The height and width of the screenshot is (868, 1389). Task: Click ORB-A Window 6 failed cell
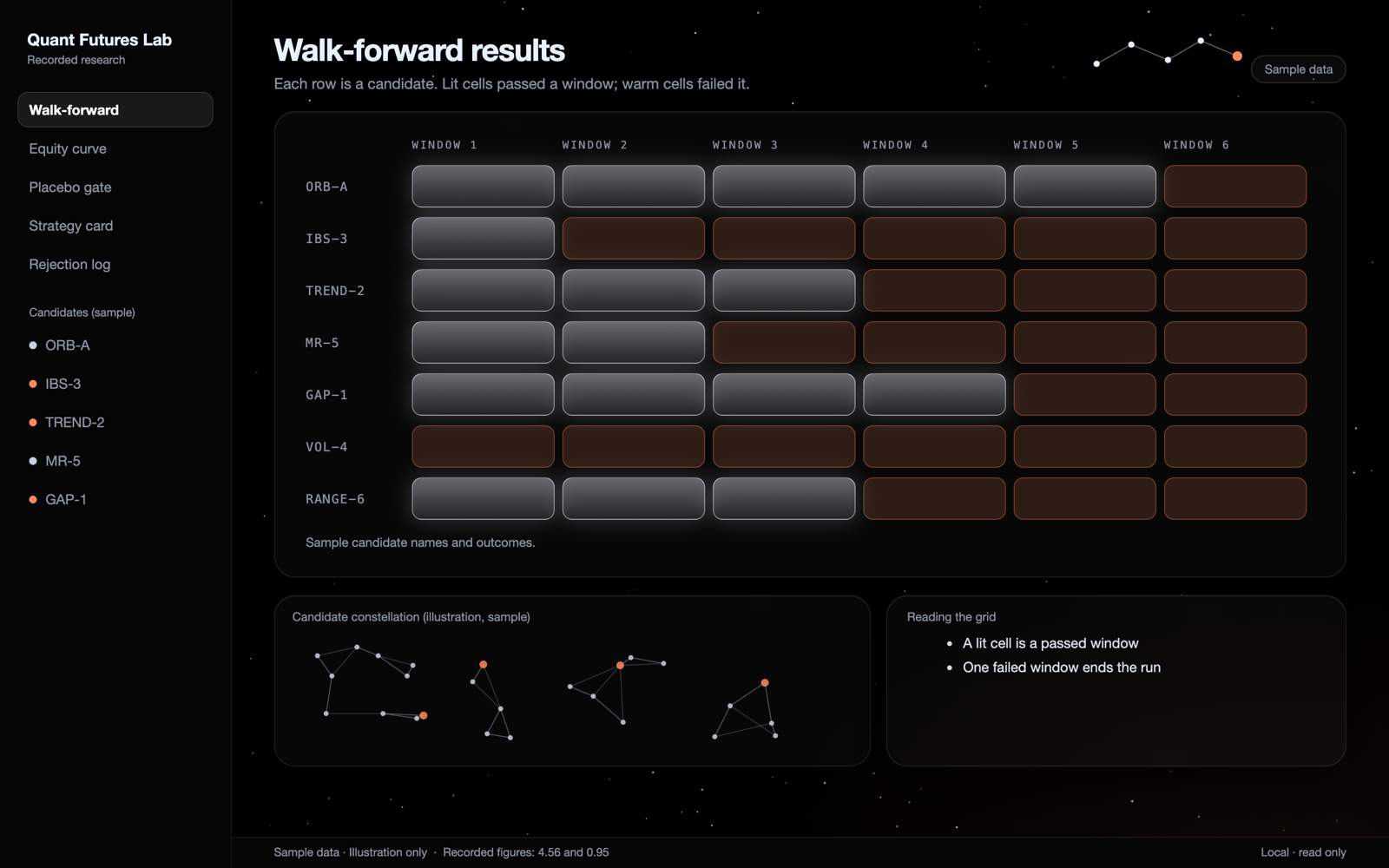[x=1234, y=186]
